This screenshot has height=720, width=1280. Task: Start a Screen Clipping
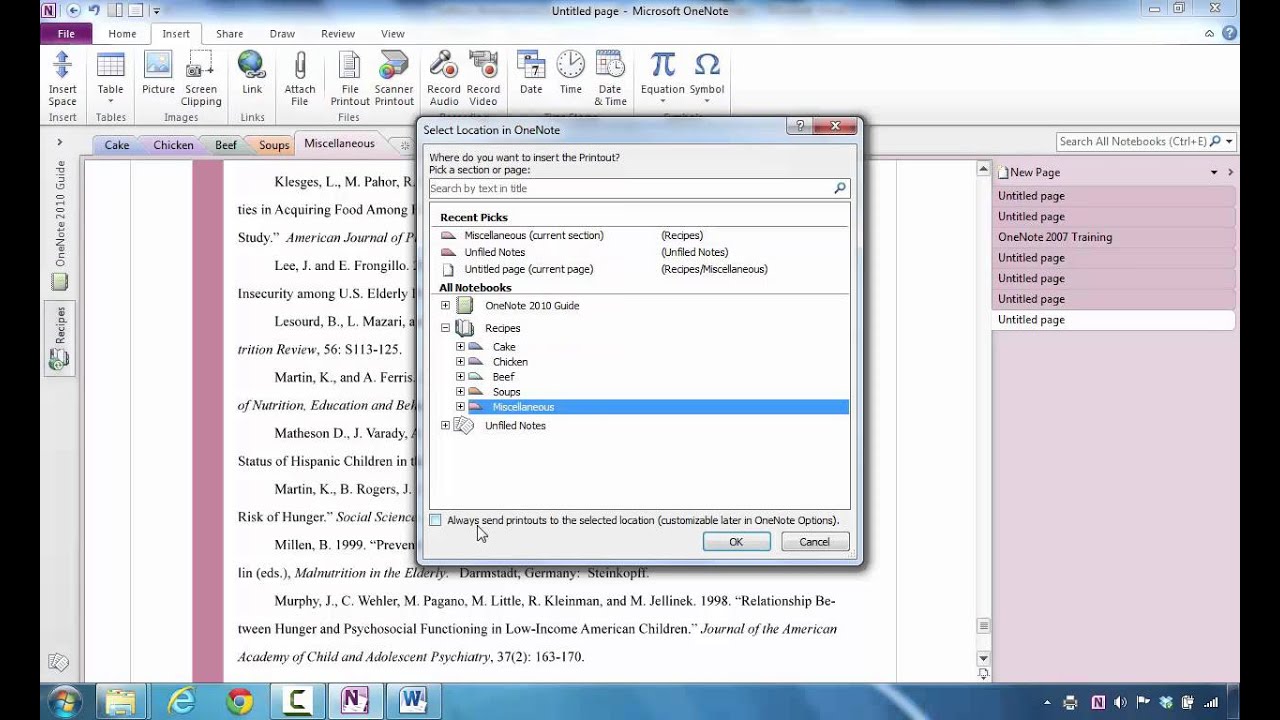tap(201, 66)
